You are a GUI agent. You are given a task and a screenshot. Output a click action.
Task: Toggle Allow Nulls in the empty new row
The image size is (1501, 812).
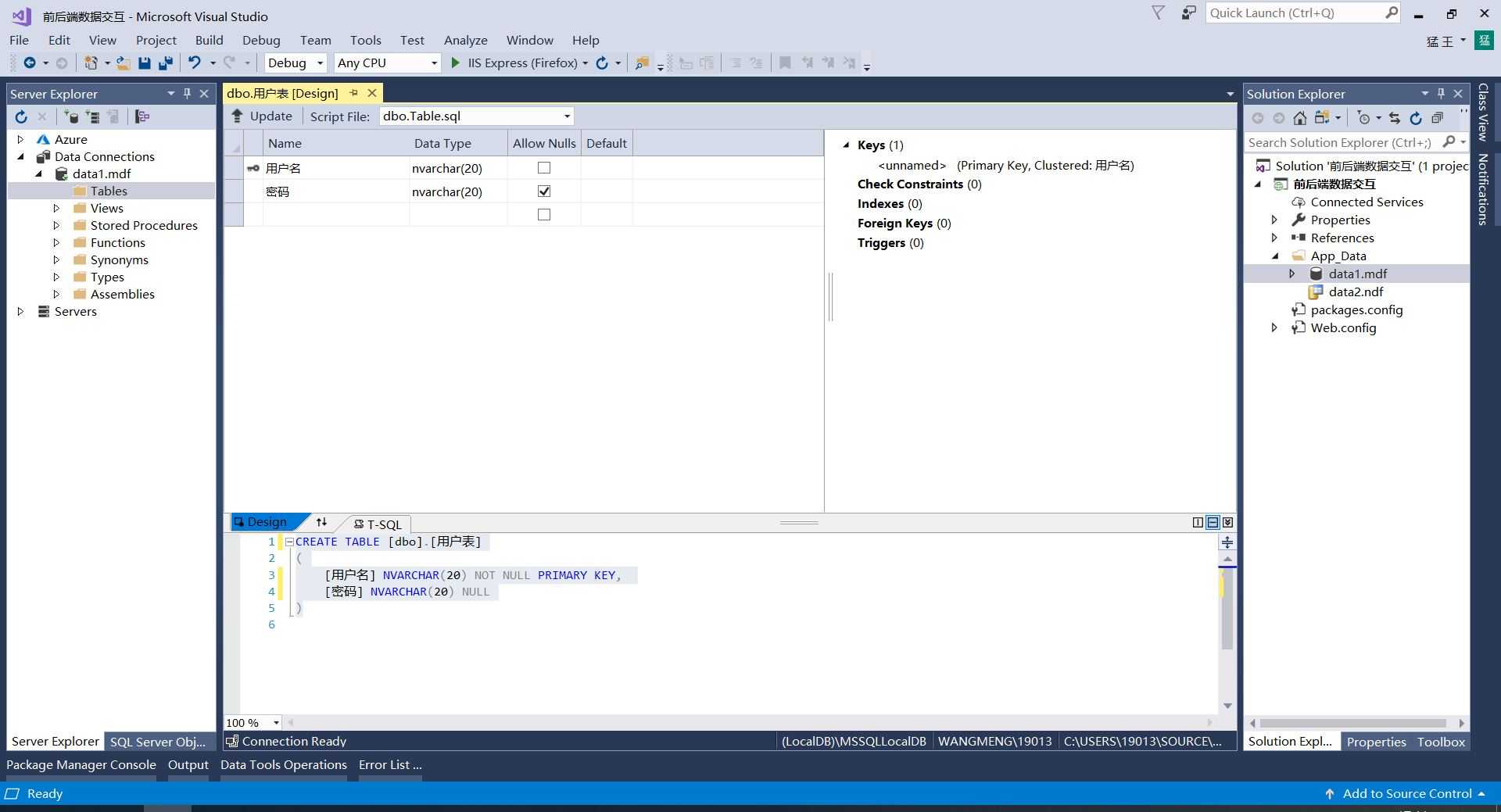pyautogui.click(x=544, y=215)
